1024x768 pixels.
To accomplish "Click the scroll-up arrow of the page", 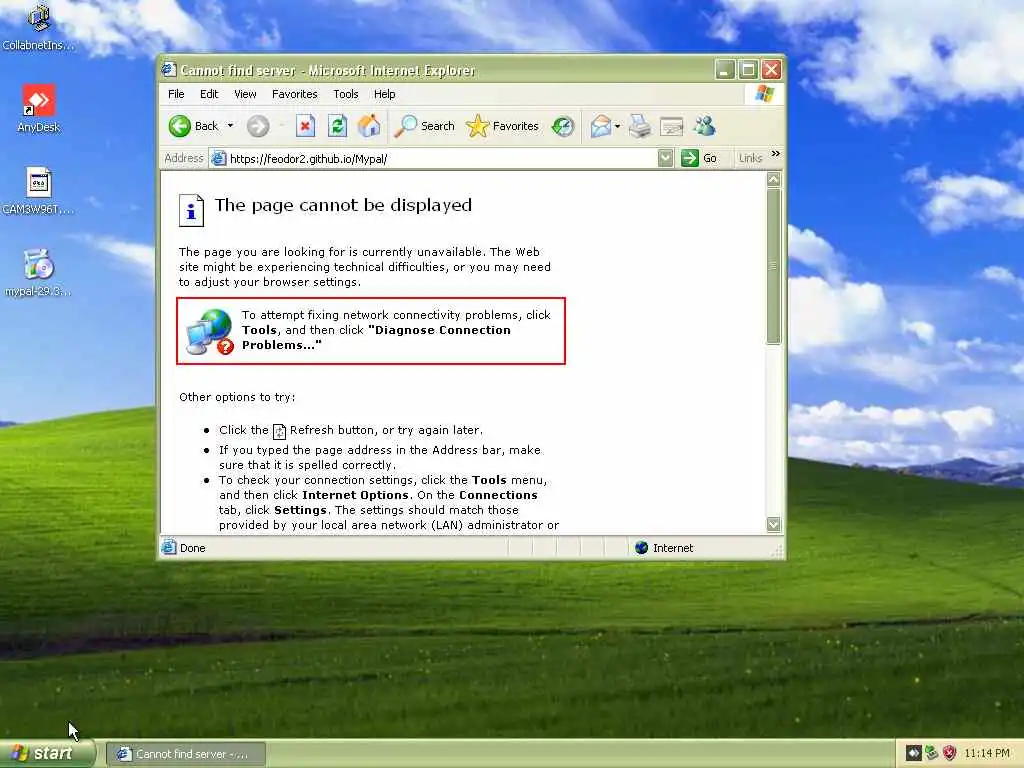I will (x=774, y=180).
